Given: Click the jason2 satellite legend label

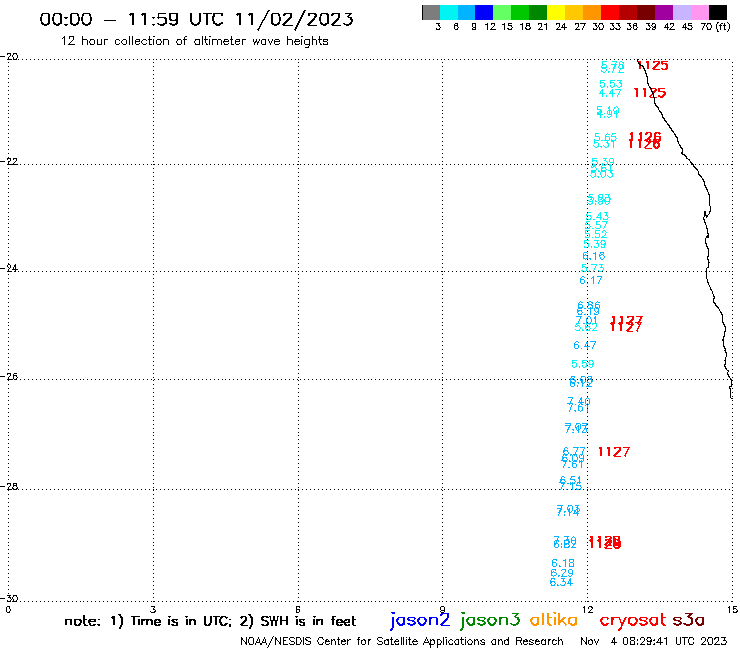Looking at the screenshot, I should (420, 621).
